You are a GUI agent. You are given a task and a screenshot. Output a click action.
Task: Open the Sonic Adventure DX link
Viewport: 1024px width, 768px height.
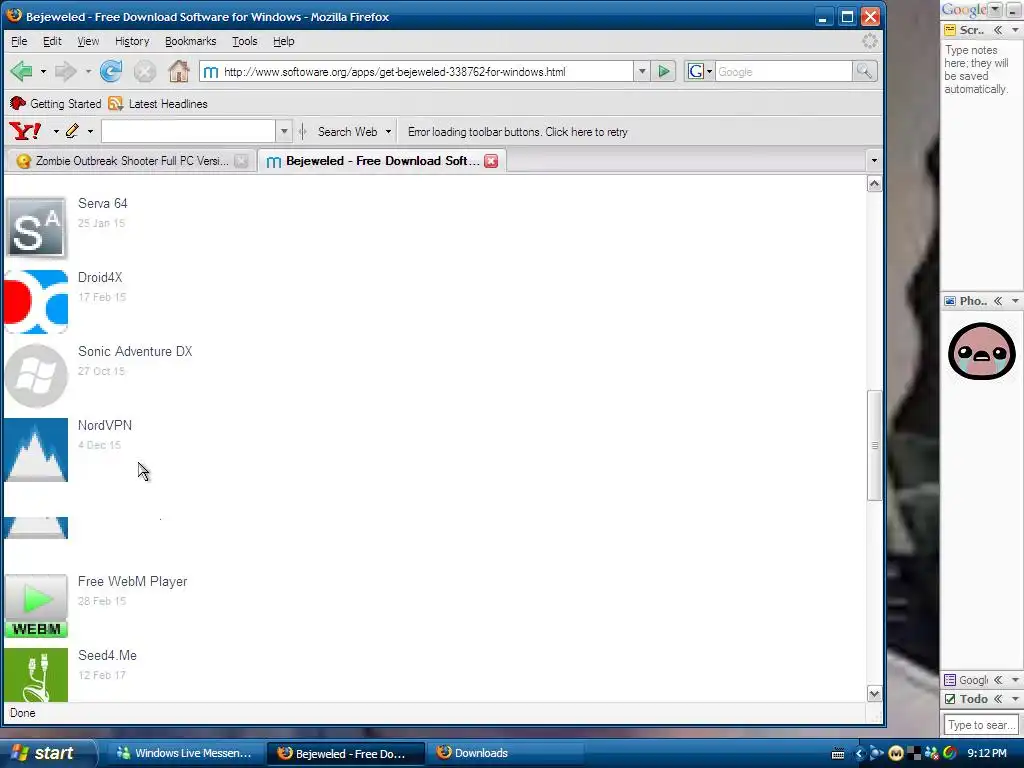pos(135,351)
